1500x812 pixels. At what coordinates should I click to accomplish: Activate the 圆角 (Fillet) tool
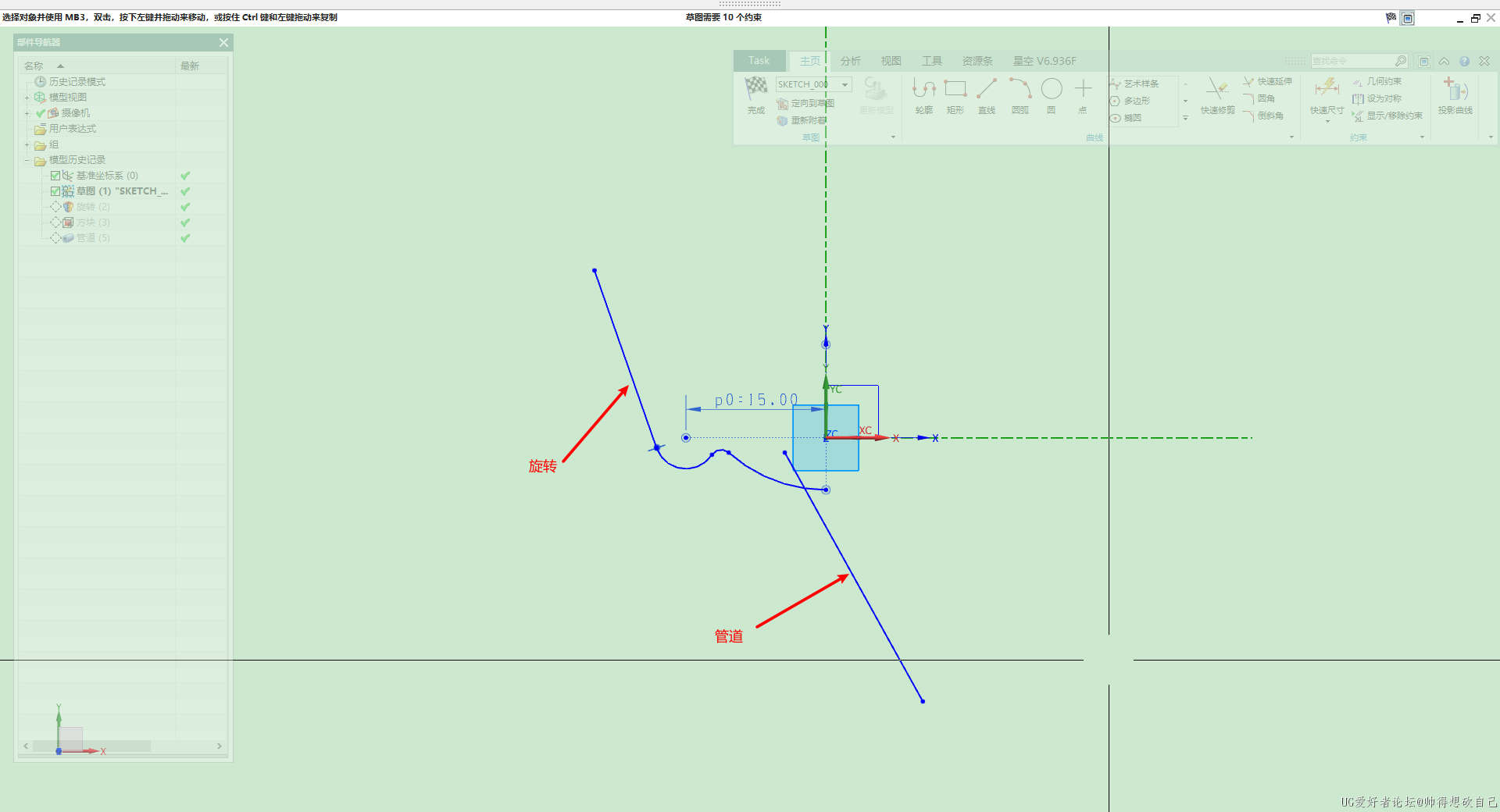coord(1259,98)
